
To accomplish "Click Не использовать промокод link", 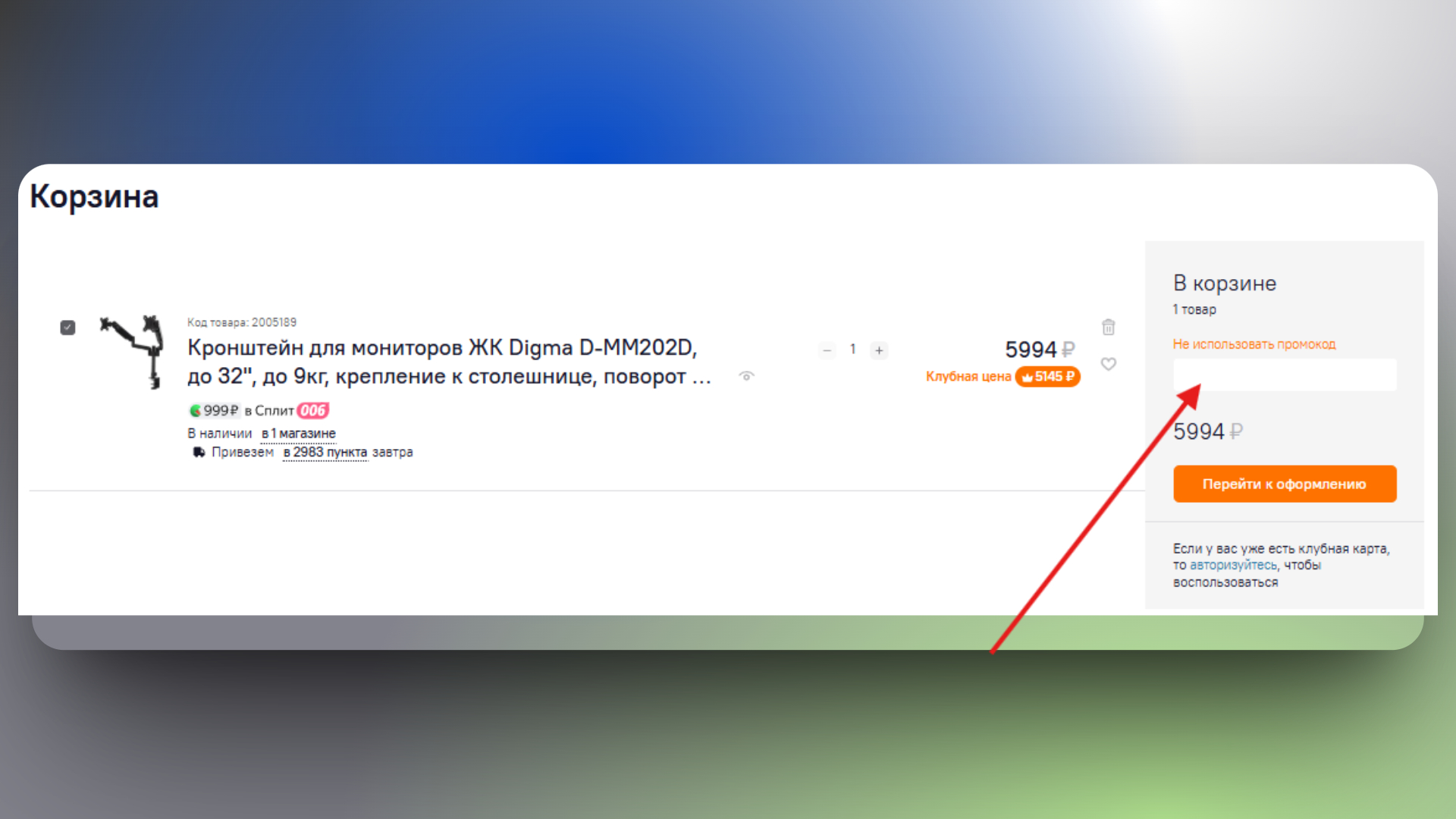I will 1254,344.
